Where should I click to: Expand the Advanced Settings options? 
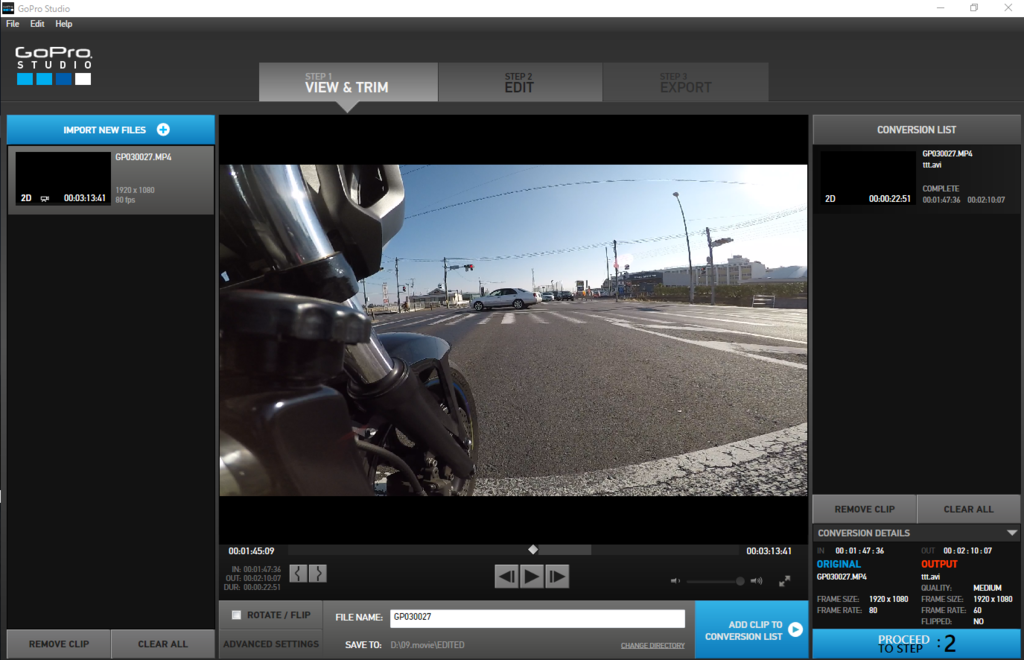point(270,644)
